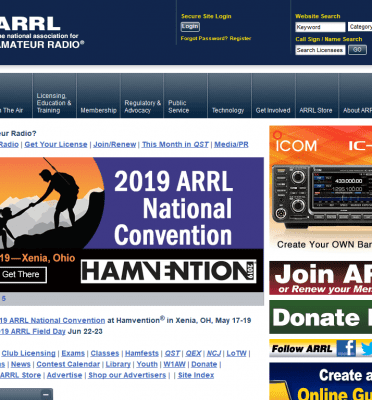The image size is (372, 400).
Task: Click the Search Licensees input field
Action: [320, 50]
